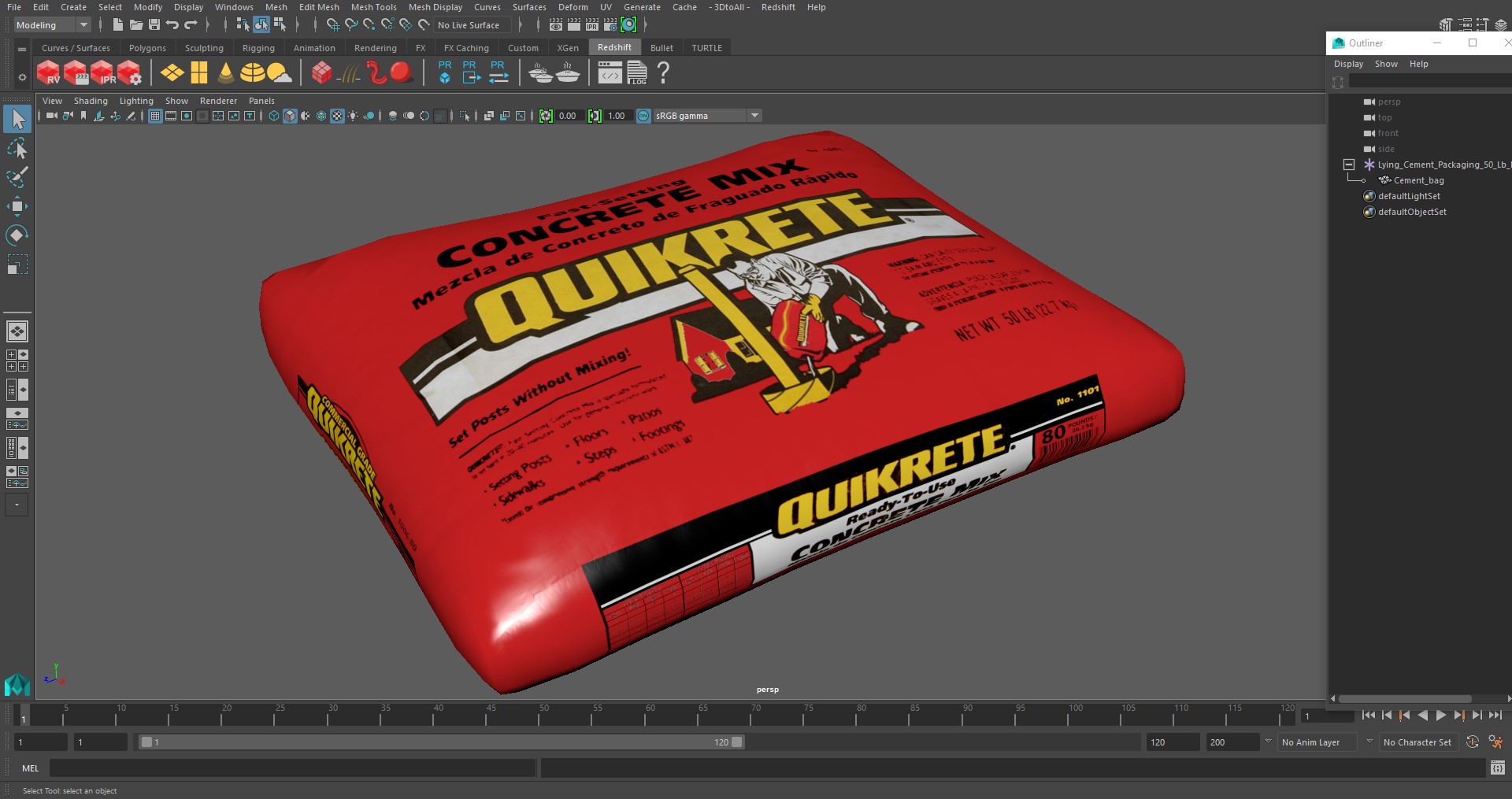
Task: Open Redshift render settings shelf icon
Action: coord(129,73)
